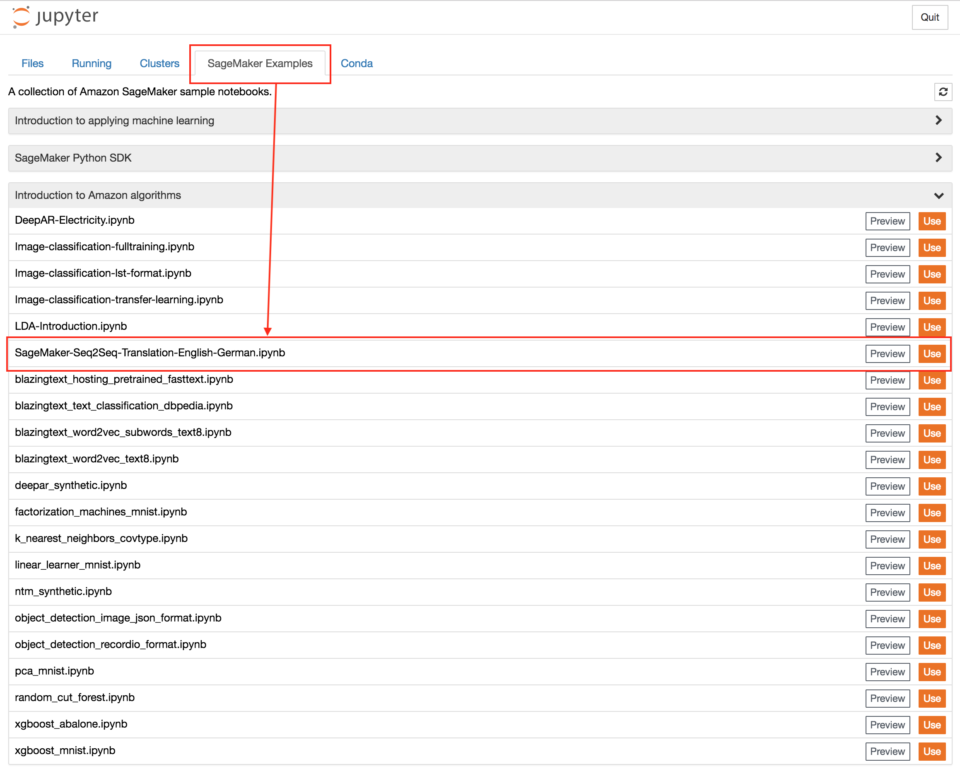Preview the object_detection_recordio_format.ipynb notebook
This screenshot has height=769, width=960.
887,645
